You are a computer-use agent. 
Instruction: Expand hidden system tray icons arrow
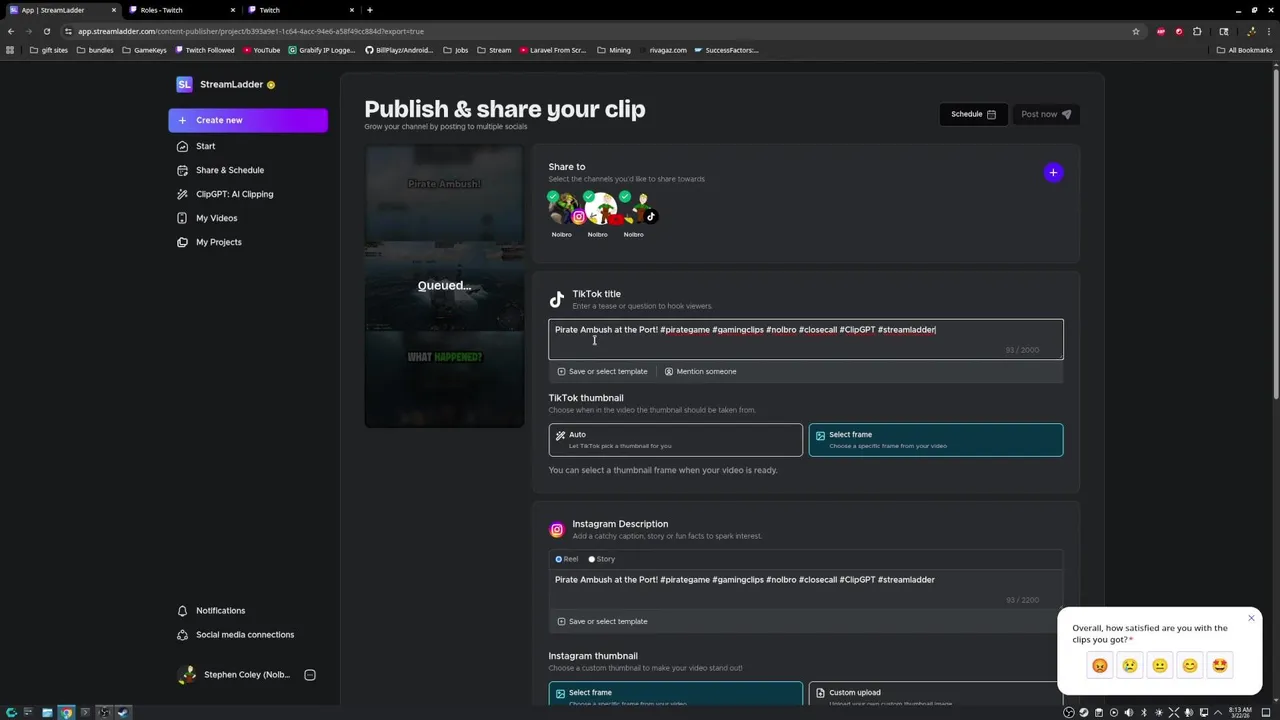(1218, 712)
